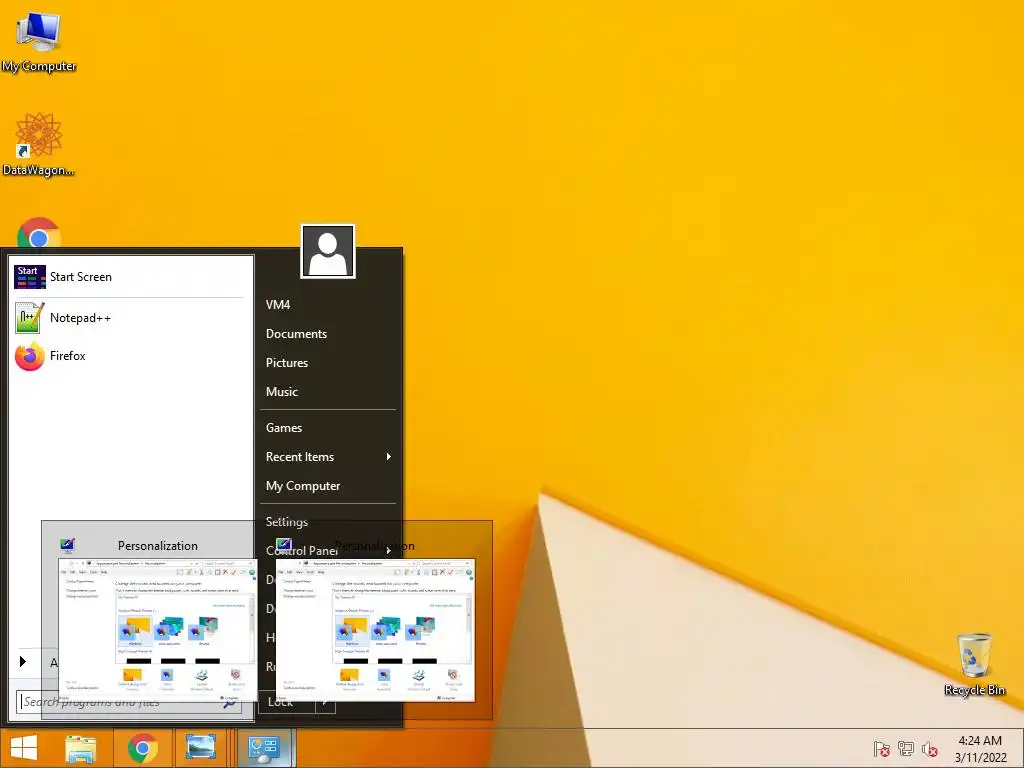Launch Notepad++ from the start menu
Image resolution: width=1024 pixels, height=768 pixels.
click(x=131, y=318)
